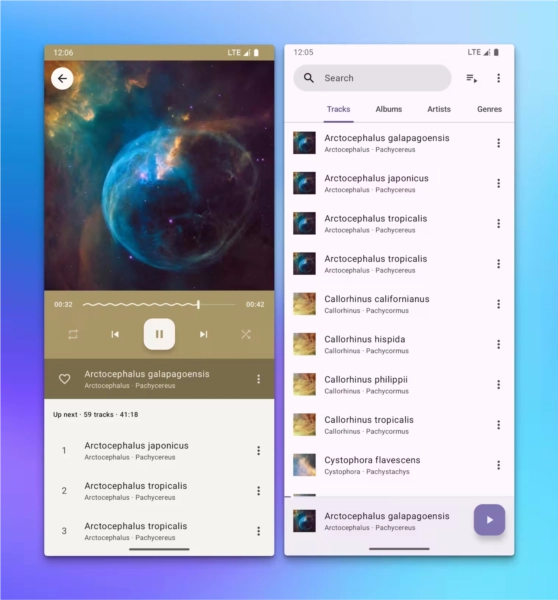
Task: Open options for now playing track
Action: point(258,379)
